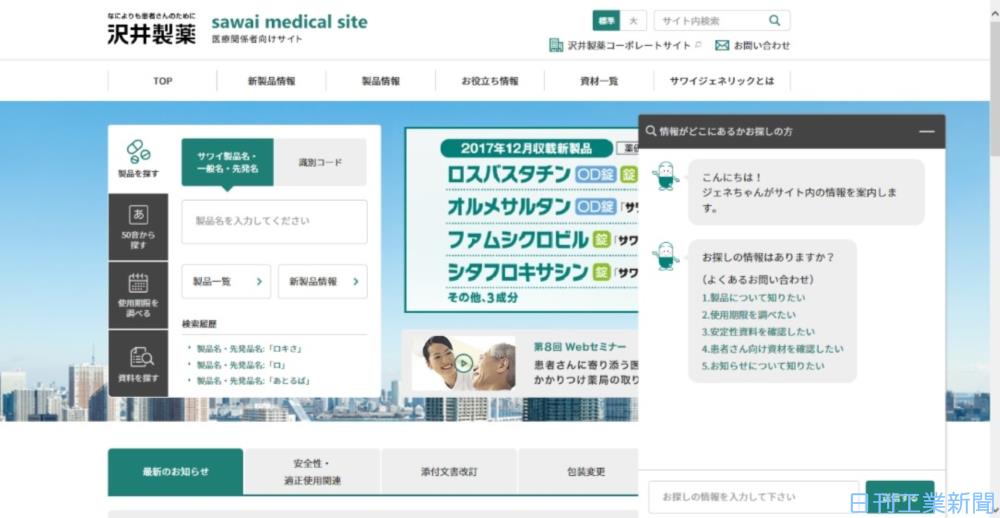
Task: Select the 使用期限を調べる calendar icon
Action: tap(138, 283)
